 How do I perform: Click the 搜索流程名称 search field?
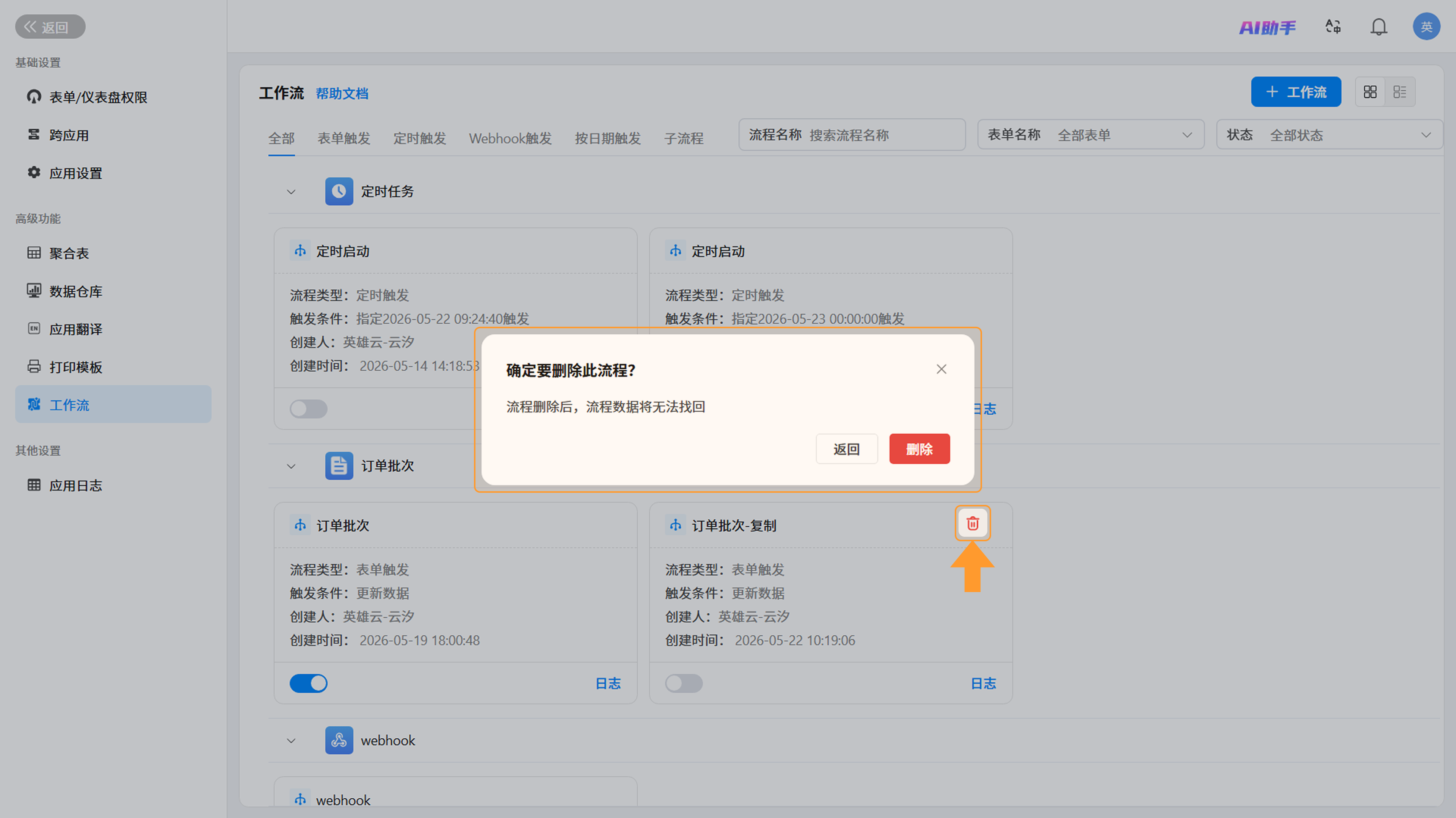tap(852, 135)
